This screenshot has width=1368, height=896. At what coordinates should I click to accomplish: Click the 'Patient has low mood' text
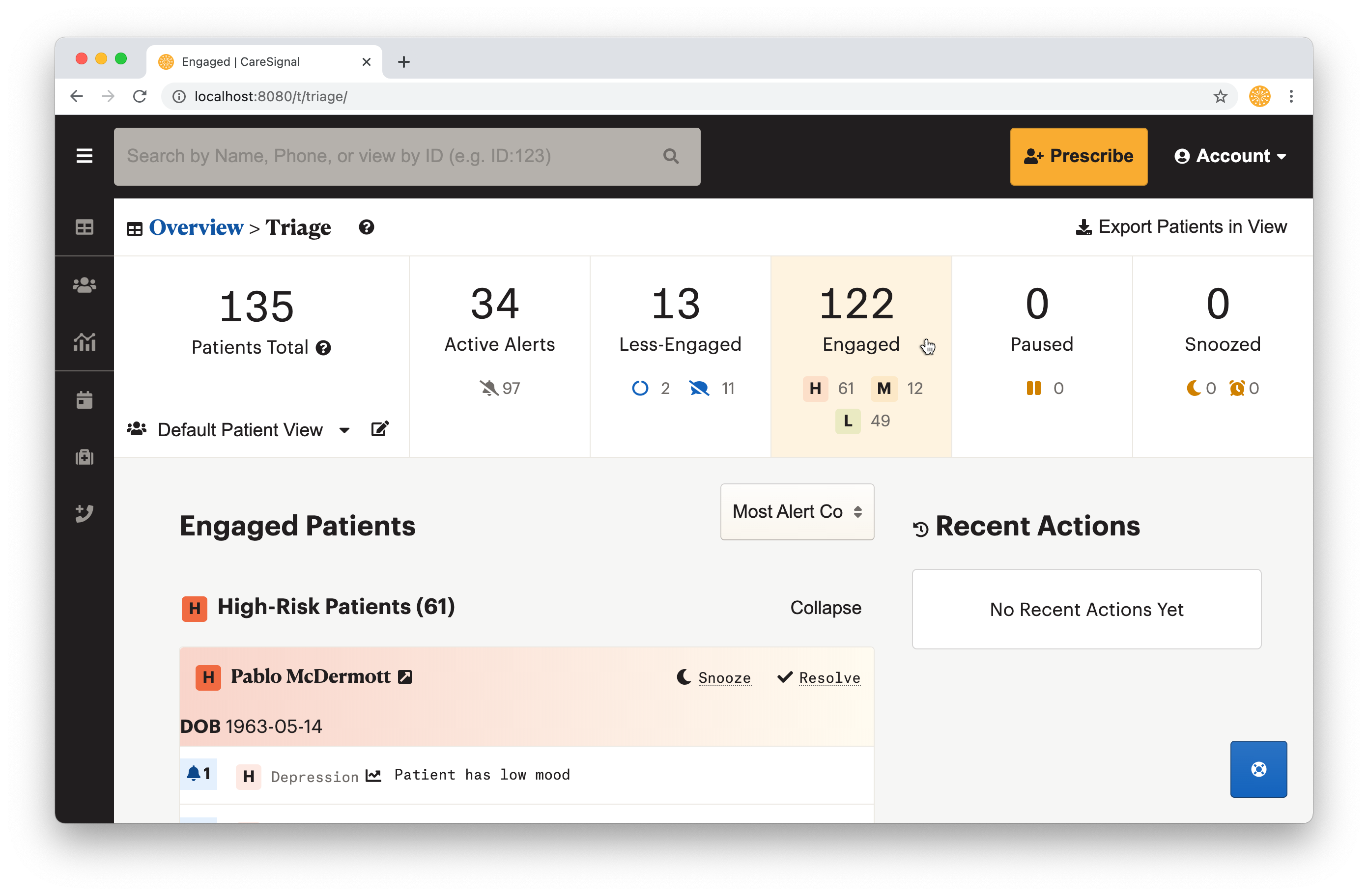click(482, 775)
